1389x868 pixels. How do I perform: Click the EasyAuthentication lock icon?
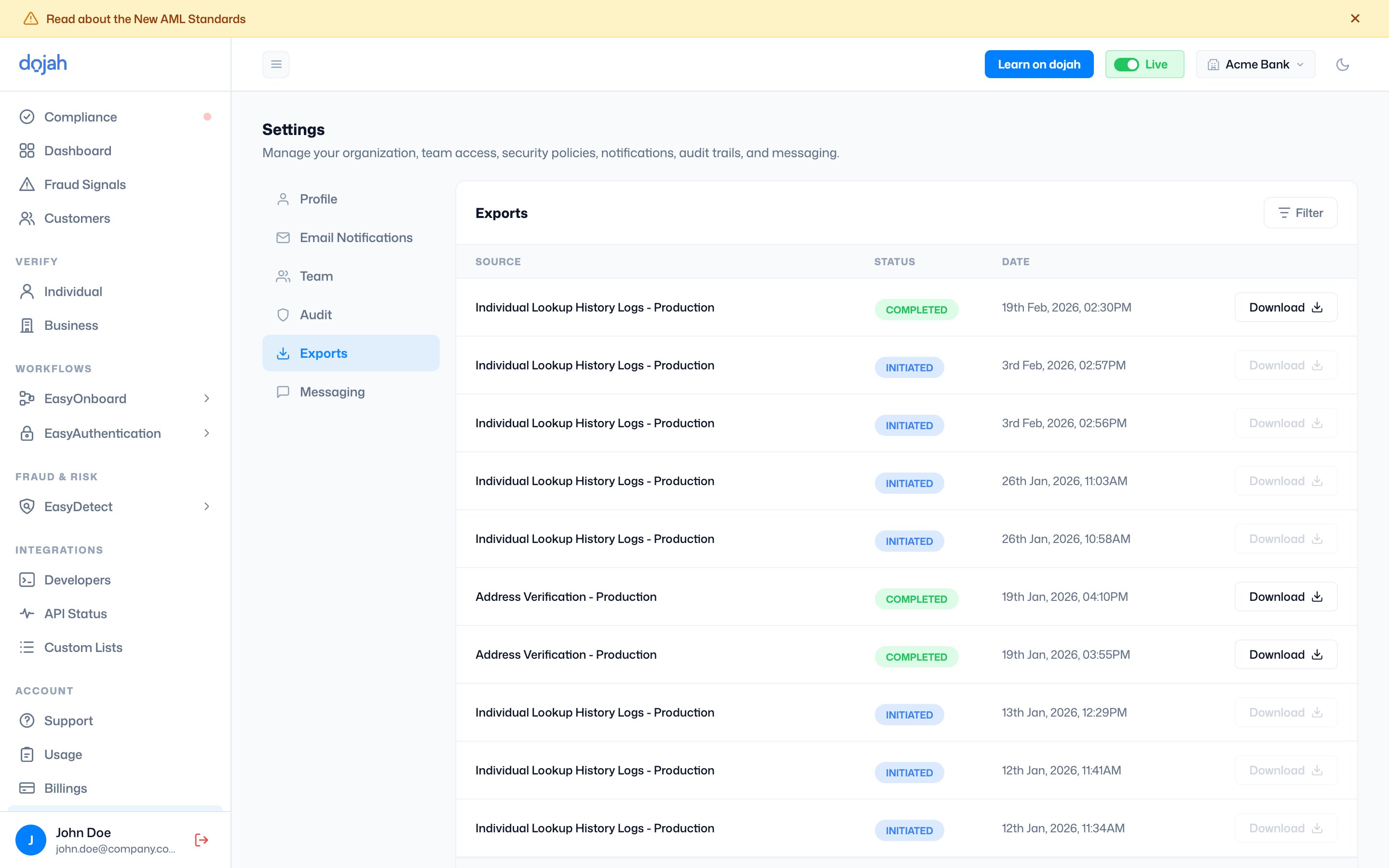click(27, 434)
